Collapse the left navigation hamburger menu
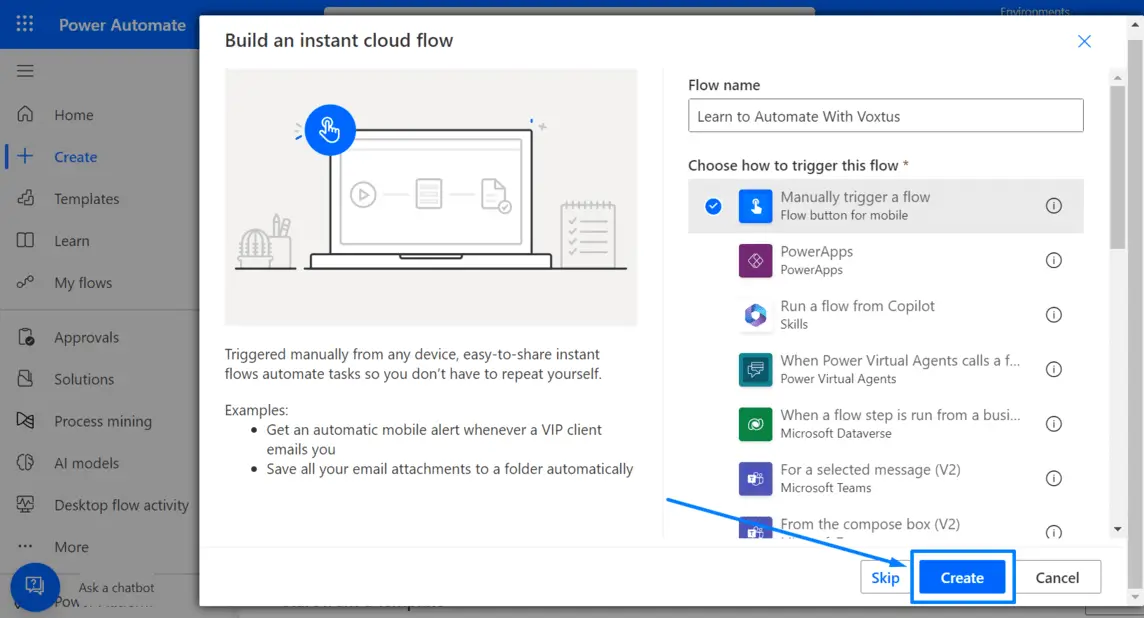This screenshot has width=1144, height=618. tap(25, 71)
